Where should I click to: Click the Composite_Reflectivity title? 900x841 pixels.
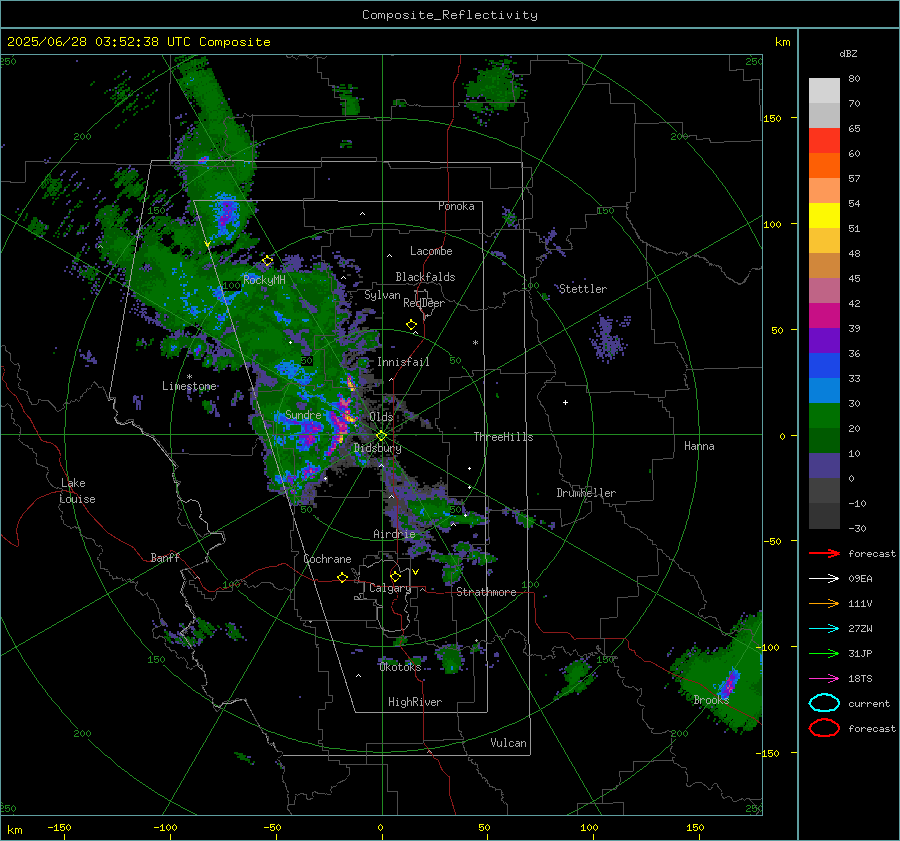(x=450, y=15)
